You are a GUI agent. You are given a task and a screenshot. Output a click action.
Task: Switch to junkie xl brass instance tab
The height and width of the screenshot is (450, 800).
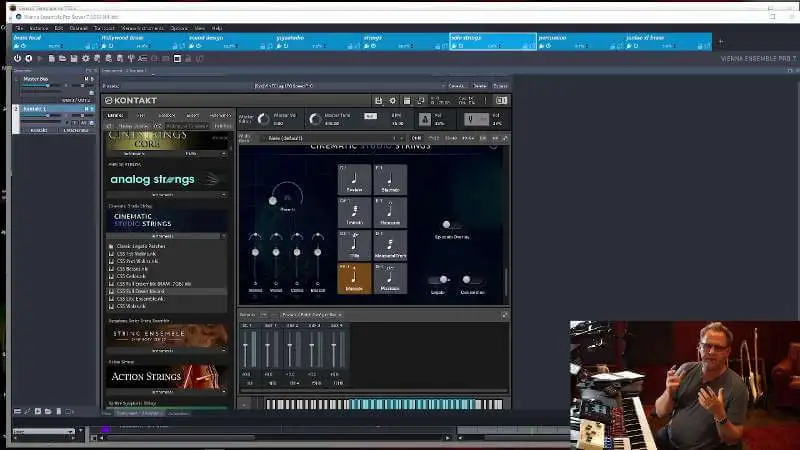(x=668, y=42)
